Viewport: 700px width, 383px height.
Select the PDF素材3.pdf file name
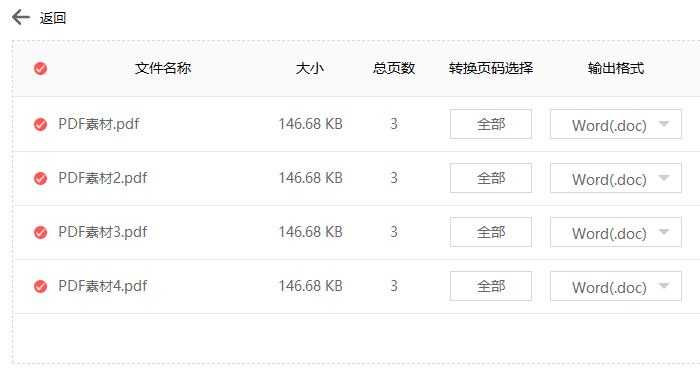(x=103, y=232)
